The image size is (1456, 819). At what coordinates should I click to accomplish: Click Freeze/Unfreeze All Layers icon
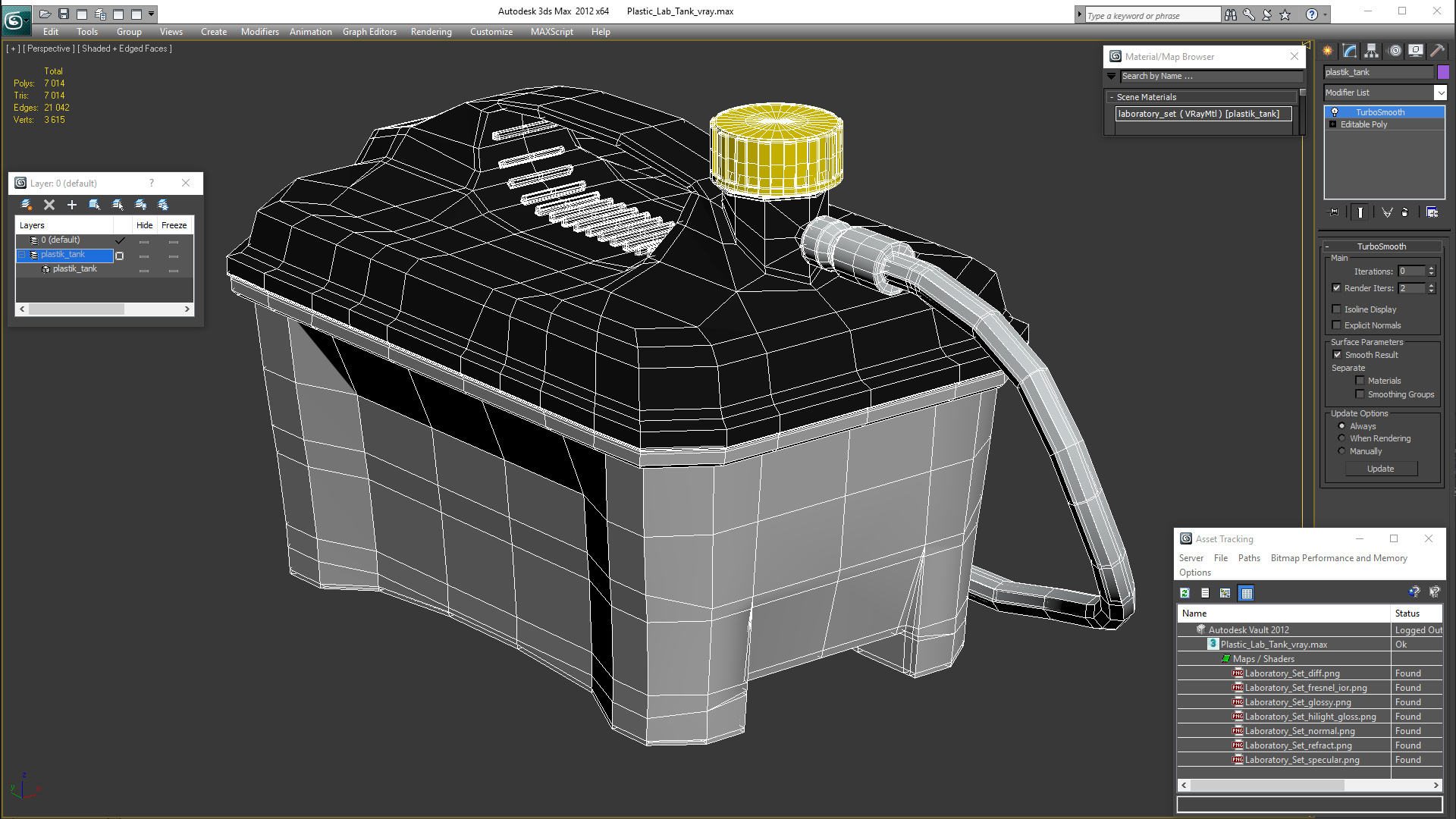163,205
